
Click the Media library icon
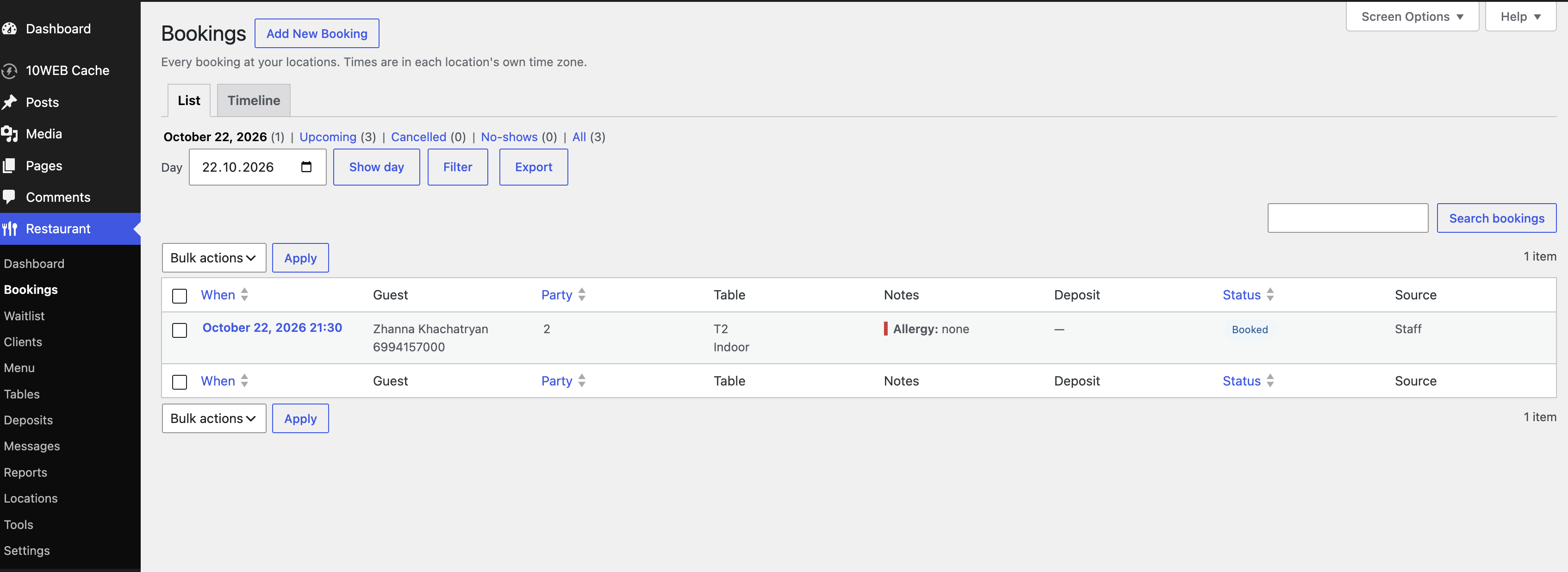(9, 134)
